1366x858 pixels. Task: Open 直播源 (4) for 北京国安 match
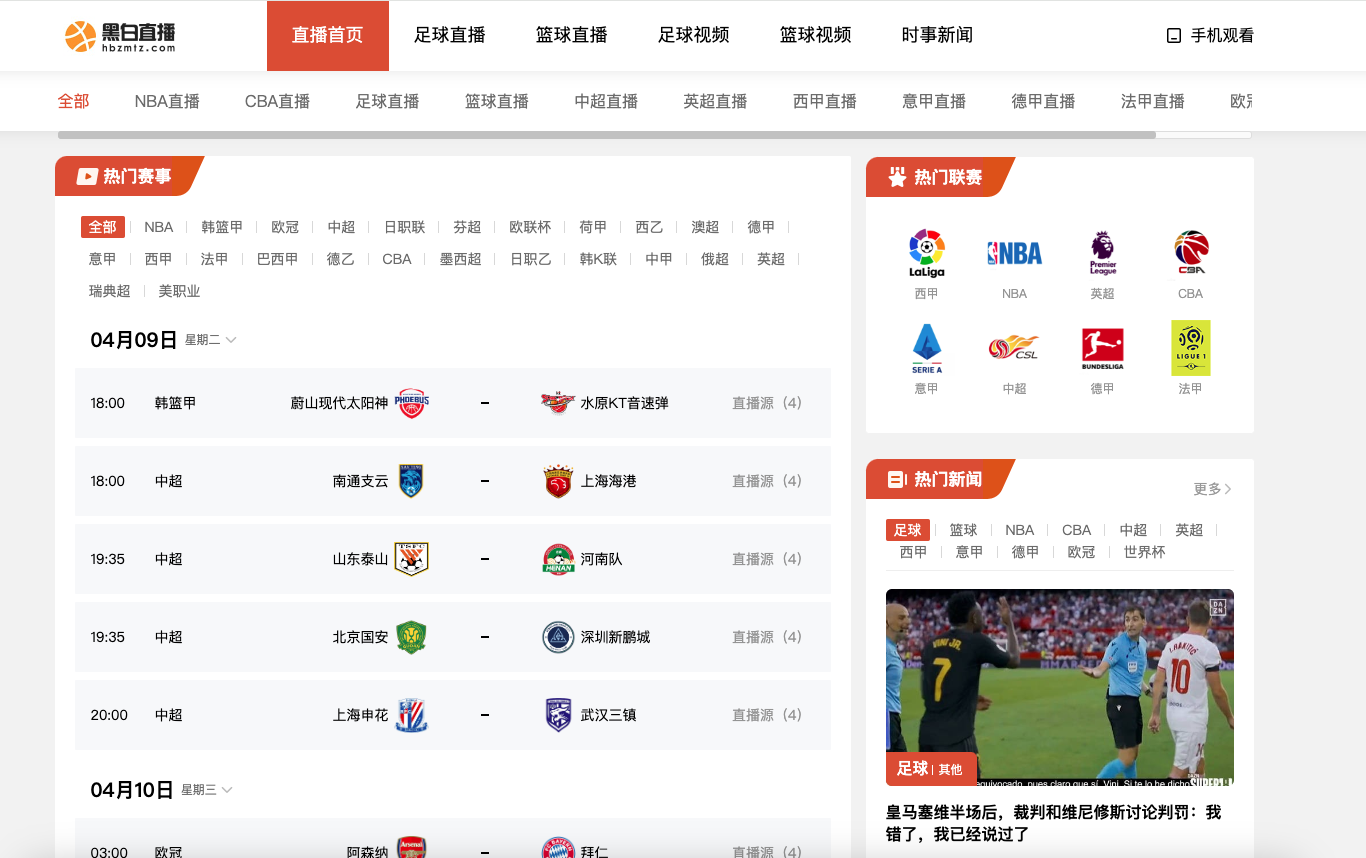pos(767,637)
